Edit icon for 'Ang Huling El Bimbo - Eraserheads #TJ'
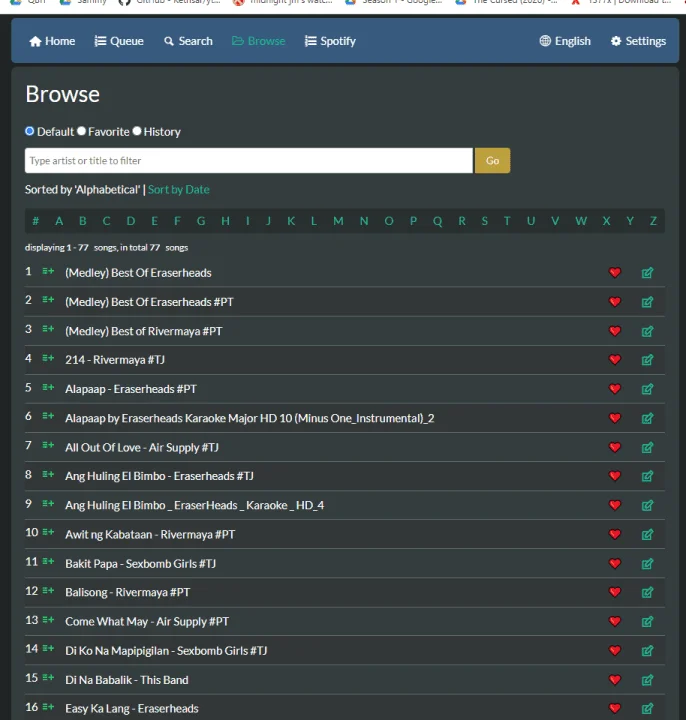 tap(647, 476)
